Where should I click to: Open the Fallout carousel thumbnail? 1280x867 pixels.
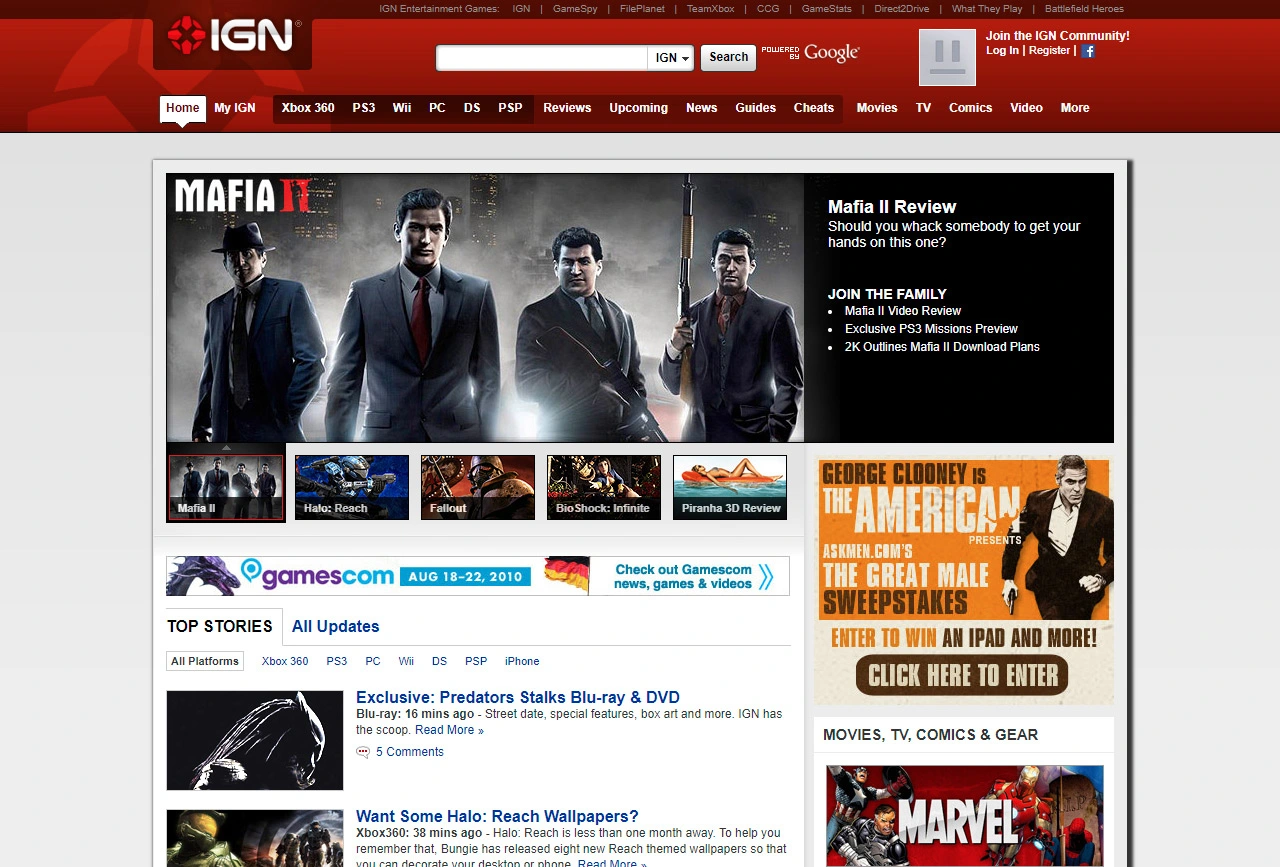coord(478,487)
